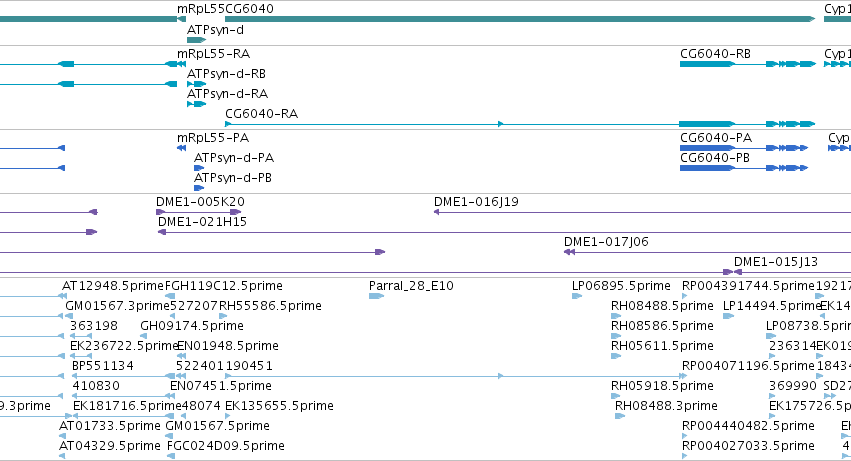
Task: Open the DME1-005K20 BAC clone
Action: (x=199, y=212)
